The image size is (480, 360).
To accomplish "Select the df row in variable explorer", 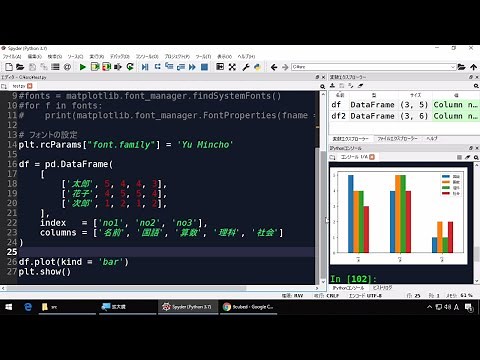I will pos(404,105).
